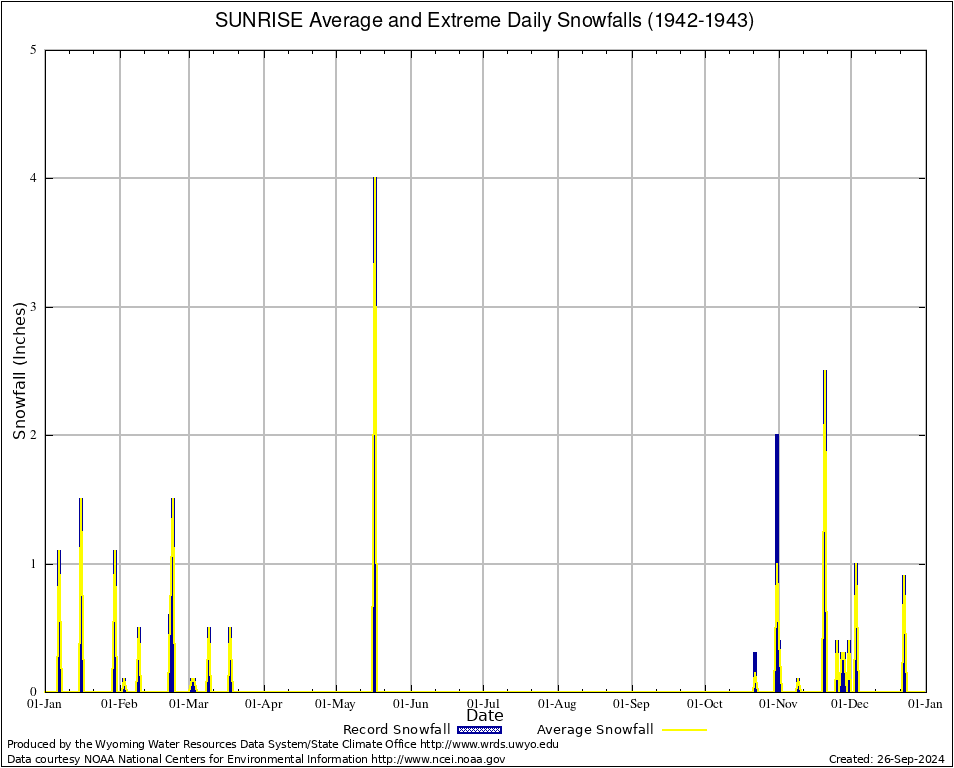
Task: Click the 01-Sep date tick label
Action: (x=631, y=704)
